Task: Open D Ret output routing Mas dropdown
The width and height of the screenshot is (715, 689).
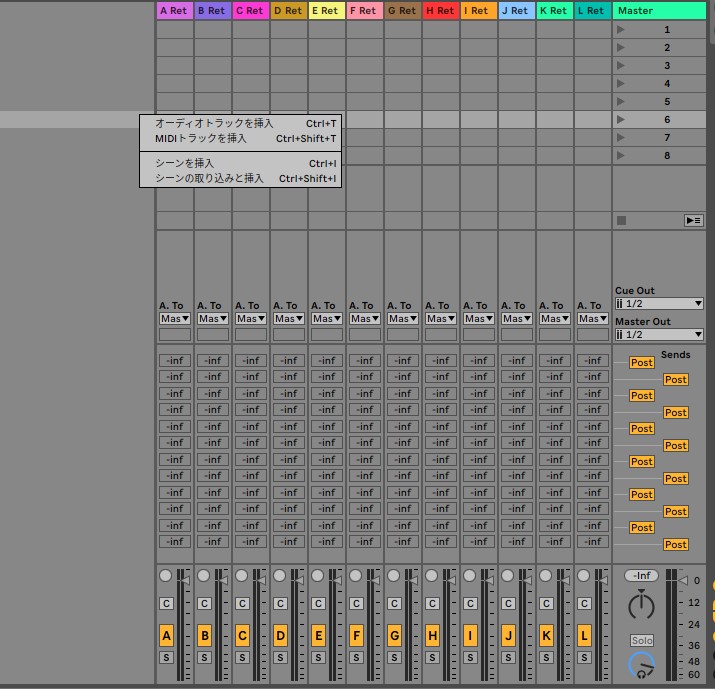Action: click(289, 319)
